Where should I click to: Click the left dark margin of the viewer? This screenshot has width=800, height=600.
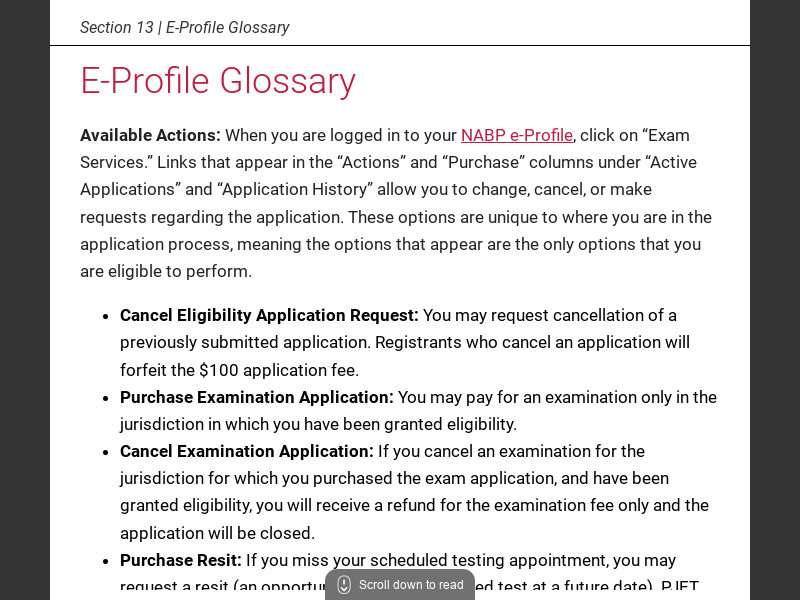(24, 300)
